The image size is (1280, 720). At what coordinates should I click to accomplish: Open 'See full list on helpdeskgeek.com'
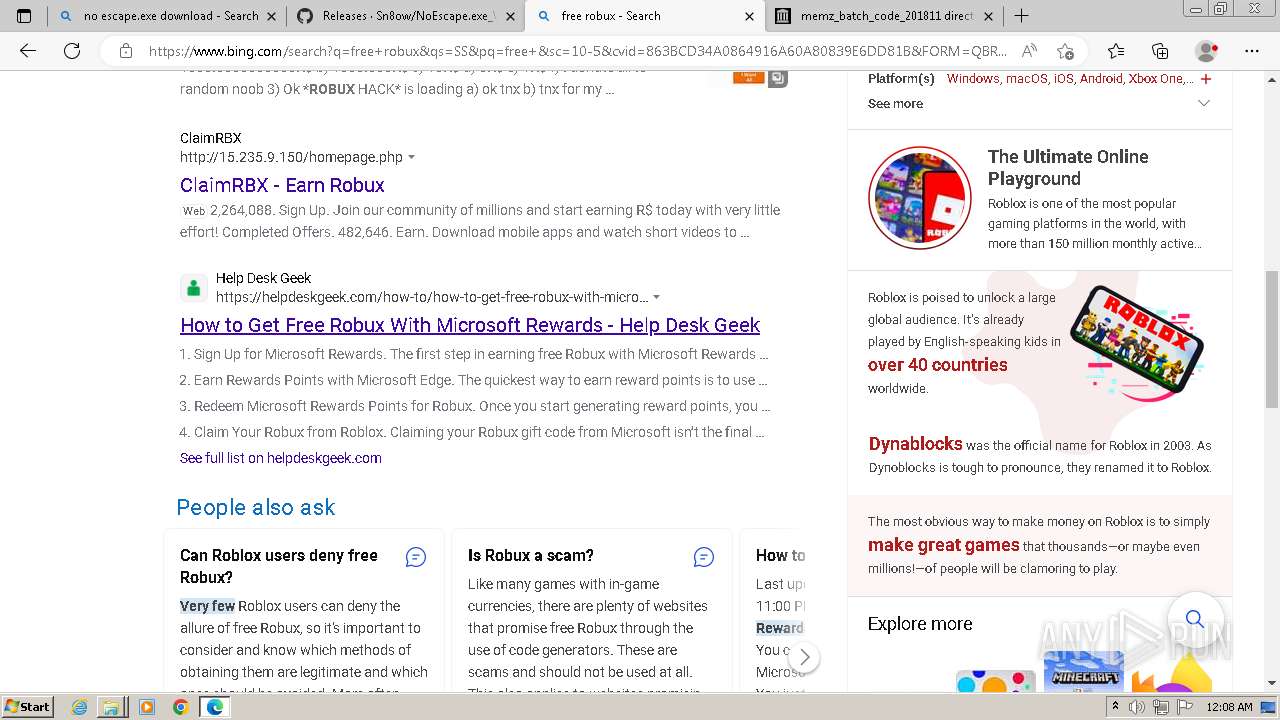tap(281, 458)
